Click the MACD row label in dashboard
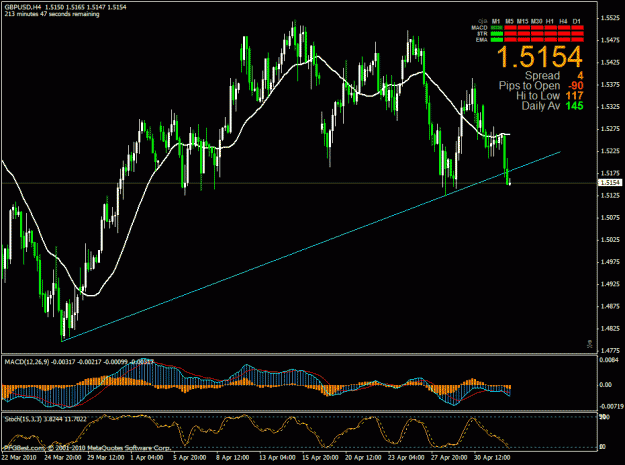 tap(480, 27)
